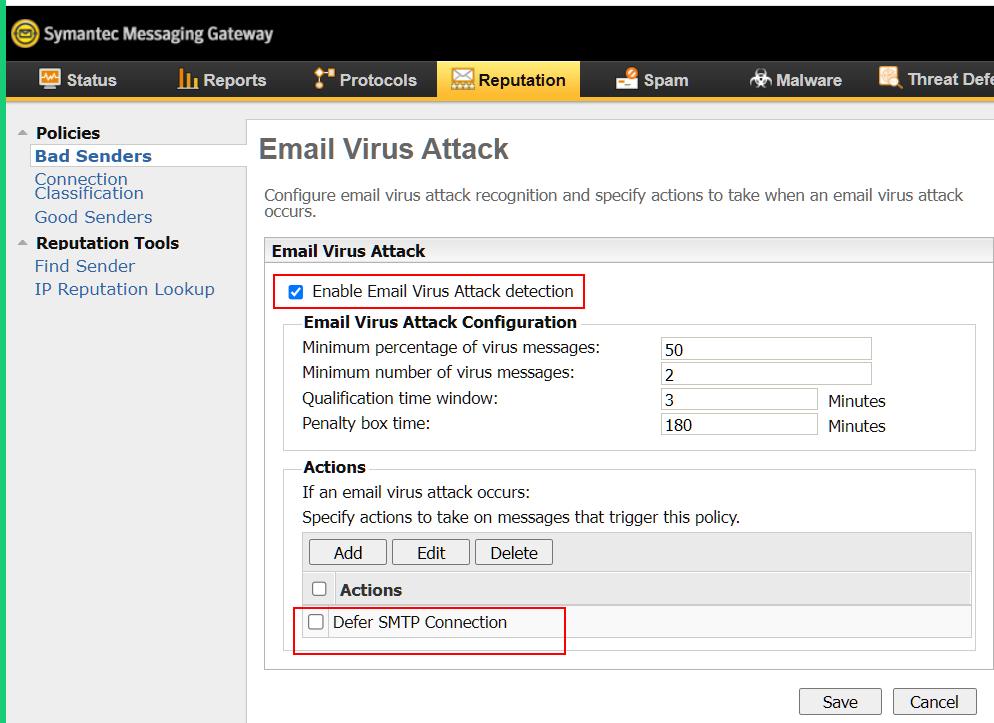The image size is (994, 723).
Task: Click the Protocols icon in navigation bar
Action: click(324, 79)
